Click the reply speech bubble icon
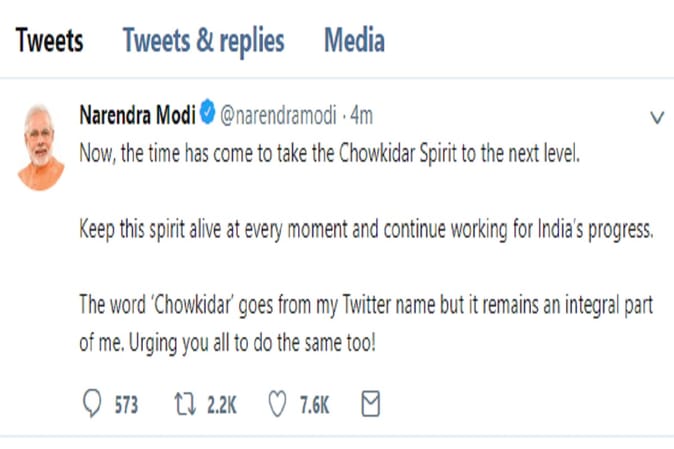This screenshot has width=674, height=449. click(x=91, y=404)
